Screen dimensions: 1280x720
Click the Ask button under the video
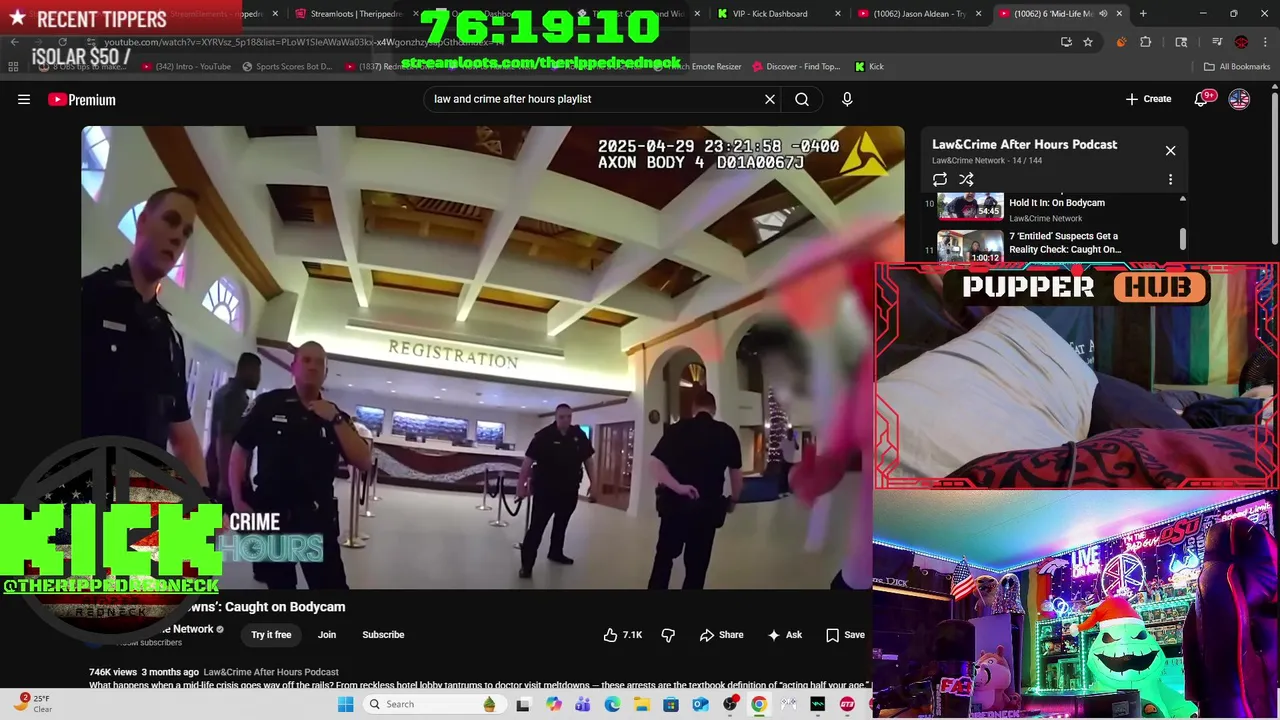[785, 635]
